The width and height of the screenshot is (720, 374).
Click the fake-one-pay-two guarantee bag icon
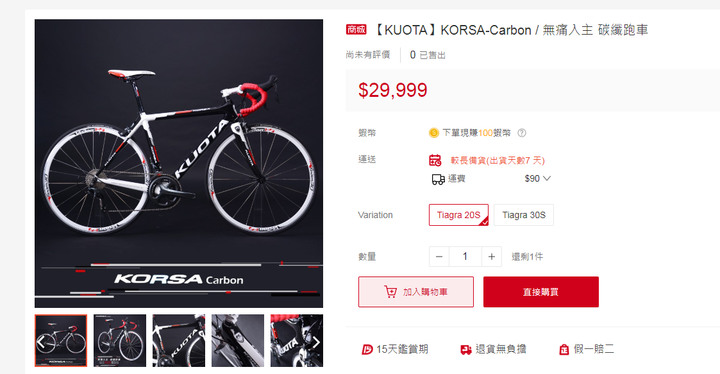[564, 350]
